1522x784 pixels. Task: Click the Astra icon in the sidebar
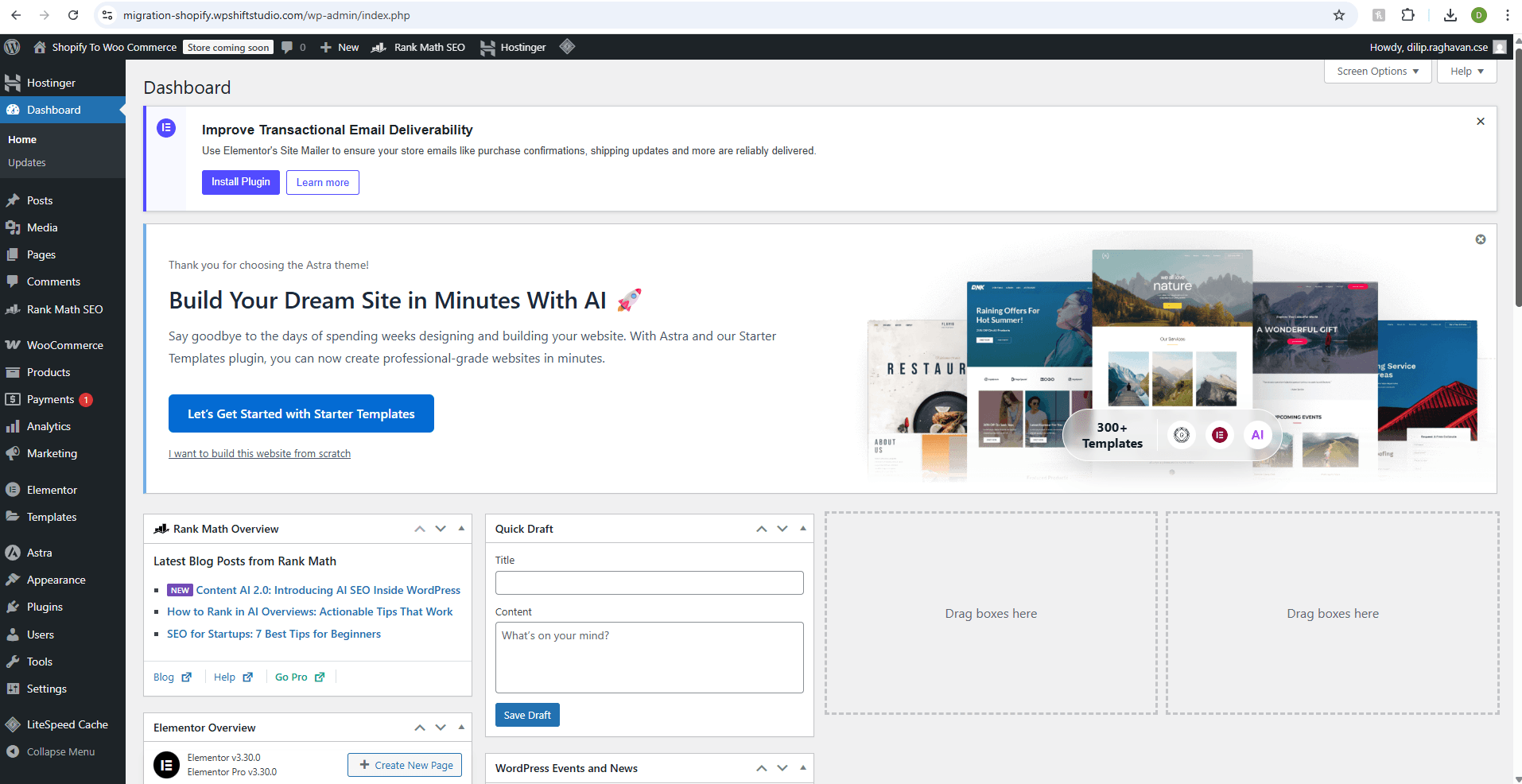pos(13,553)
